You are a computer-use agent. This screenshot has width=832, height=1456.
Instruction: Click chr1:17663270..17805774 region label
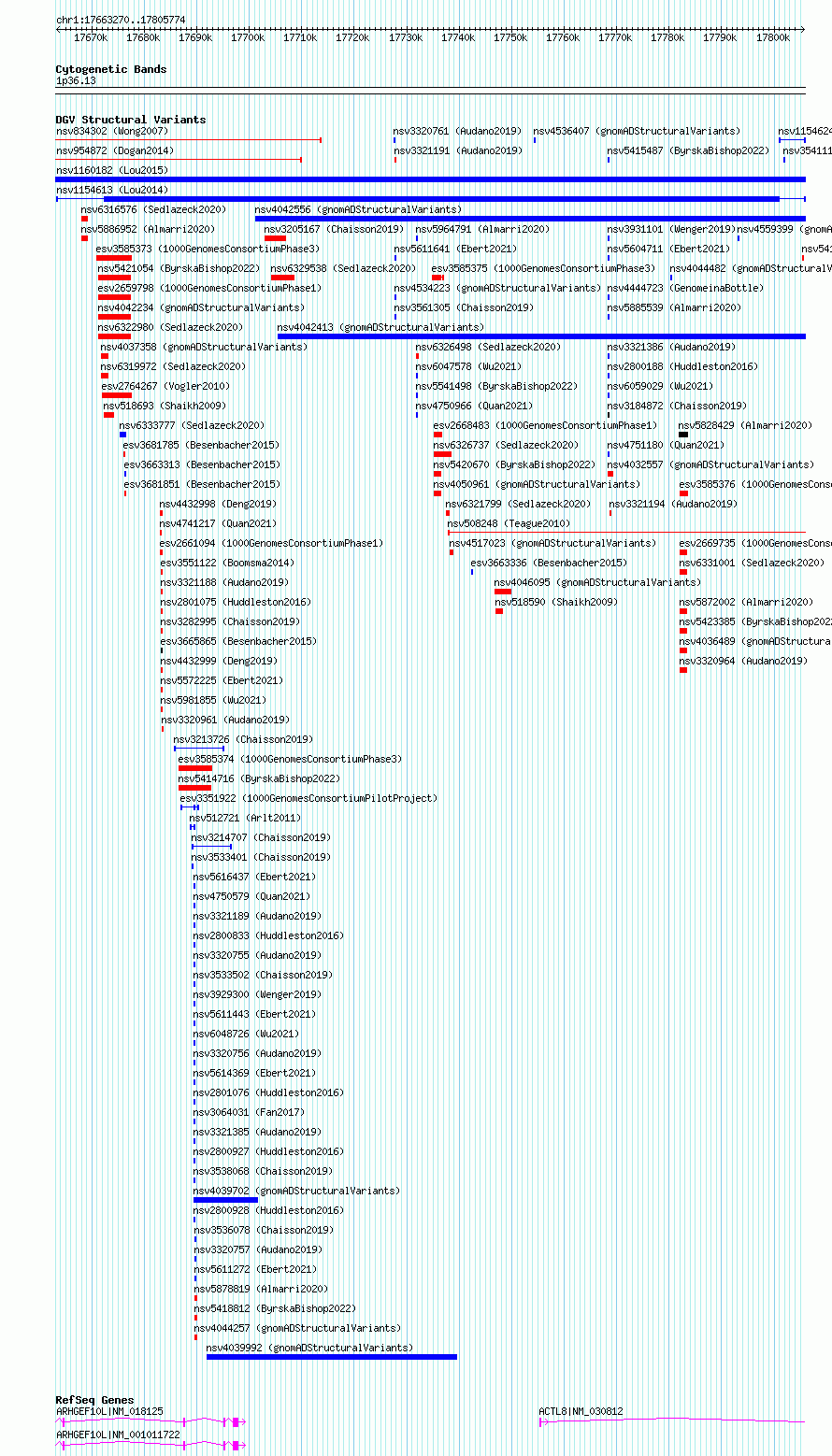[x=121, y=19]
